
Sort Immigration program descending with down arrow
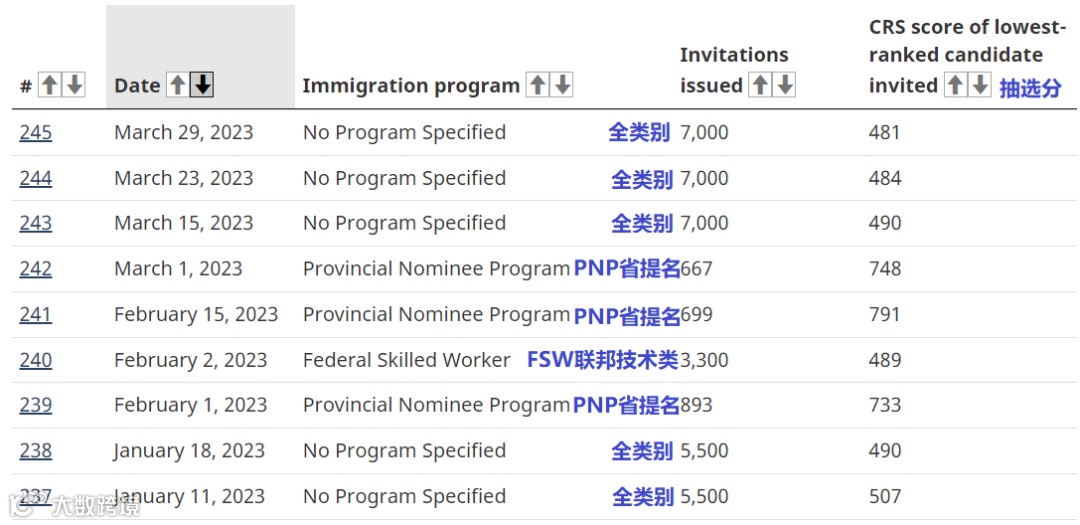(563, 86)
